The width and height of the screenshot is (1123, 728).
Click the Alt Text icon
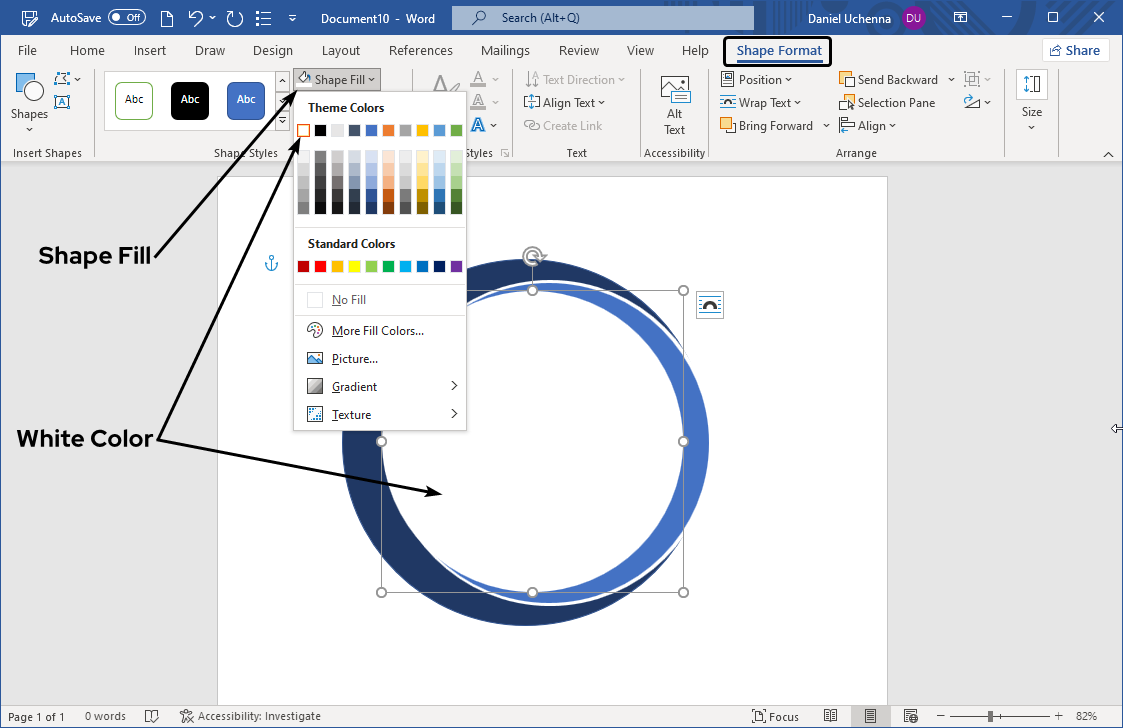tap(675, 90)
